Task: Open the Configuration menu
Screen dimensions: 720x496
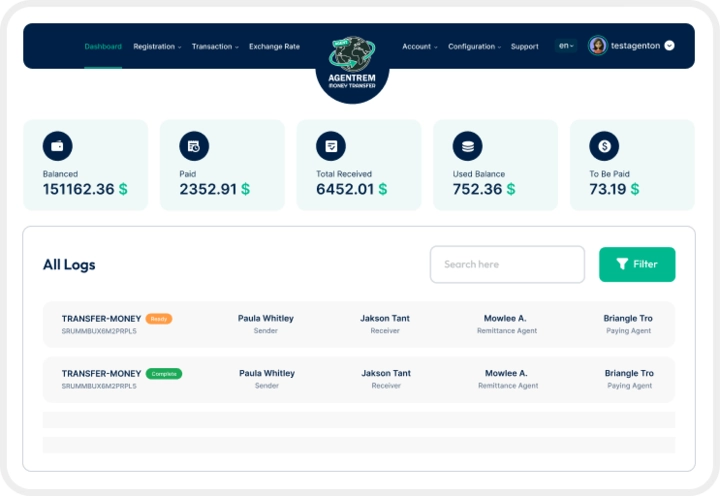Action: pos(474,46)
